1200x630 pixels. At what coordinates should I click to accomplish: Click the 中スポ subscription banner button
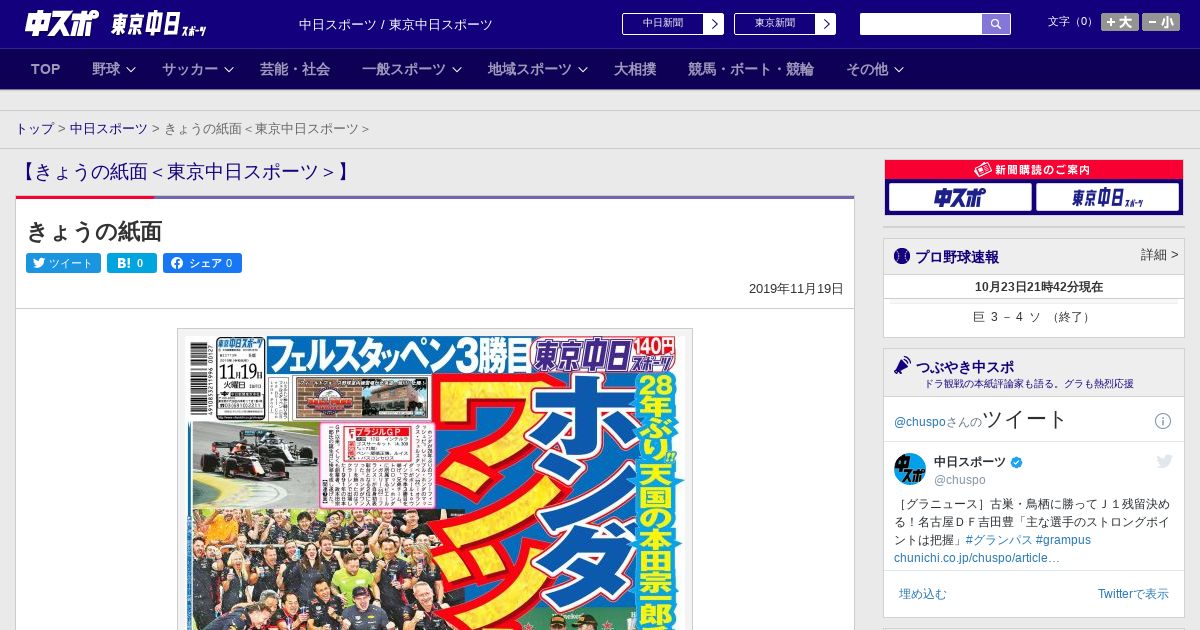click(960, 198)
